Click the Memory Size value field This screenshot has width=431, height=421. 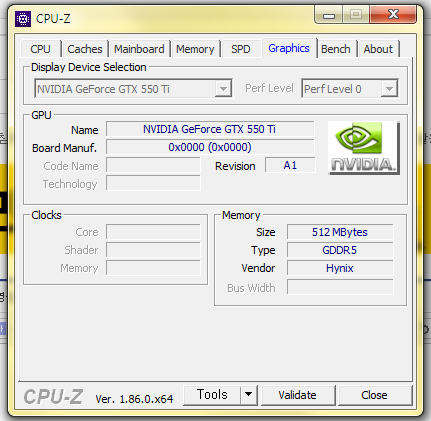tap(340, 232)
